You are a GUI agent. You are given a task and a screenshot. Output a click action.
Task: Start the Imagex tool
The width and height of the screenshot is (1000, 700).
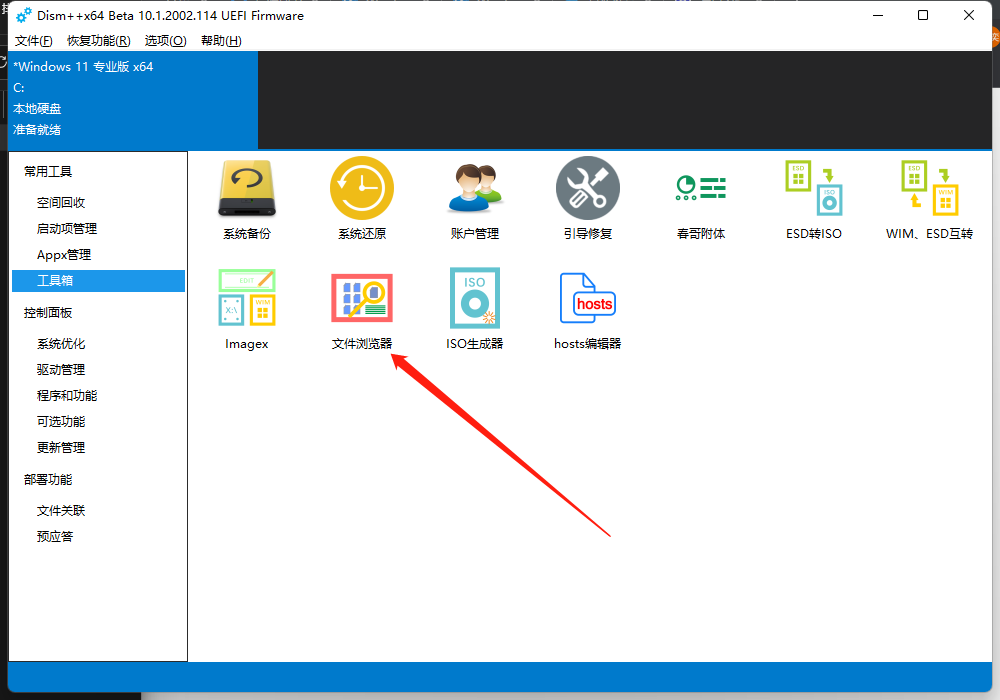click(x=246, y=307)
